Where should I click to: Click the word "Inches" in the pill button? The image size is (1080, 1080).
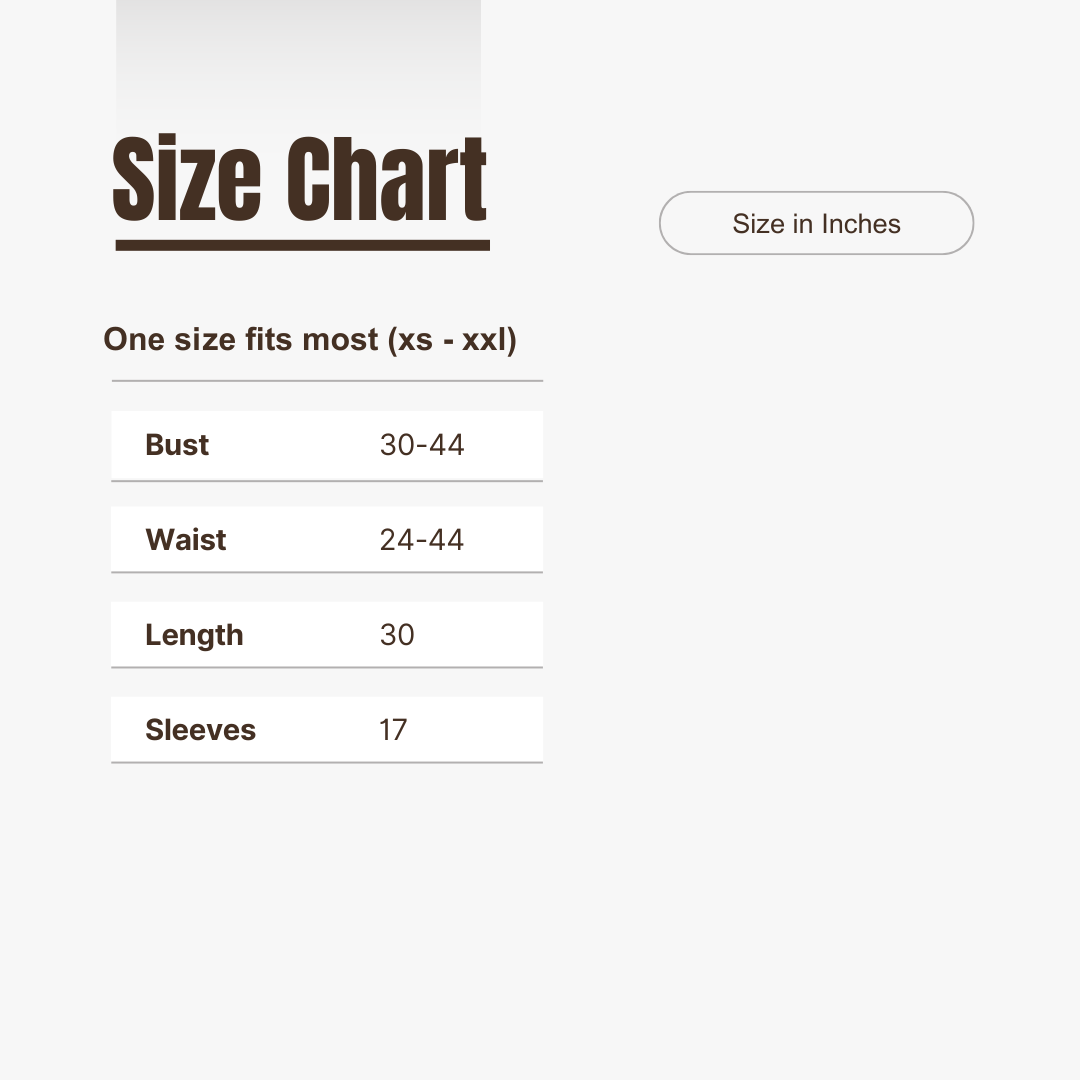click(x=860, y=224)
